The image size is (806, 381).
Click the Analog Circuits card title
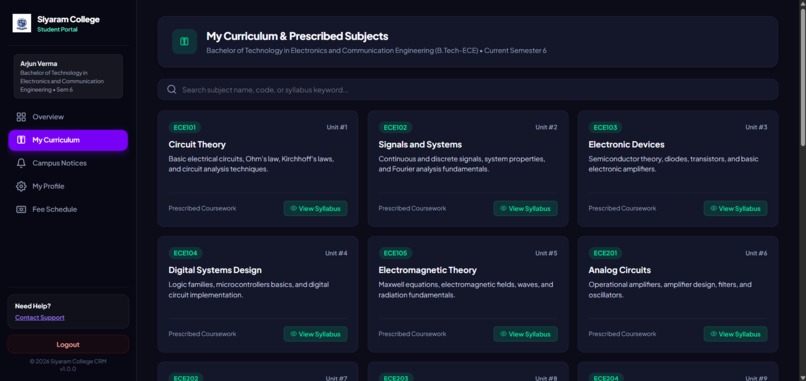click(x=619, y=270)
